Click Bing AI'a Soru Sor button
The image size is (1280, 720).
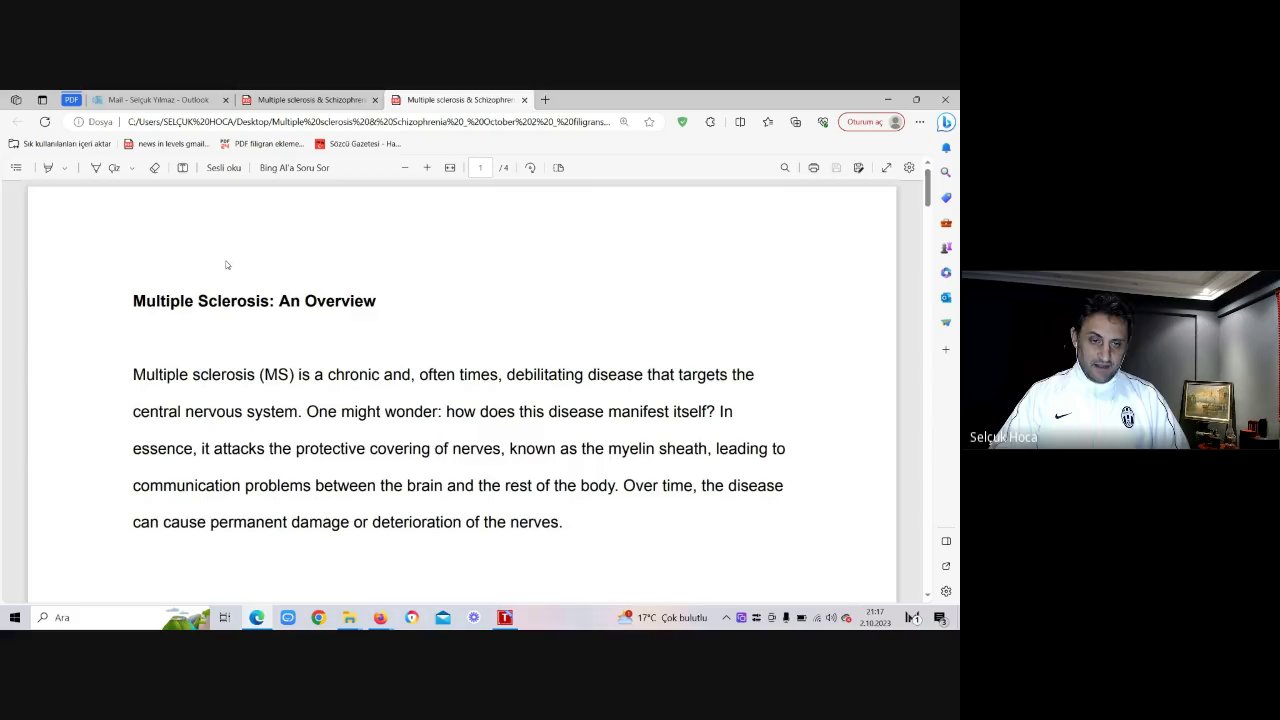click(294, 168)
